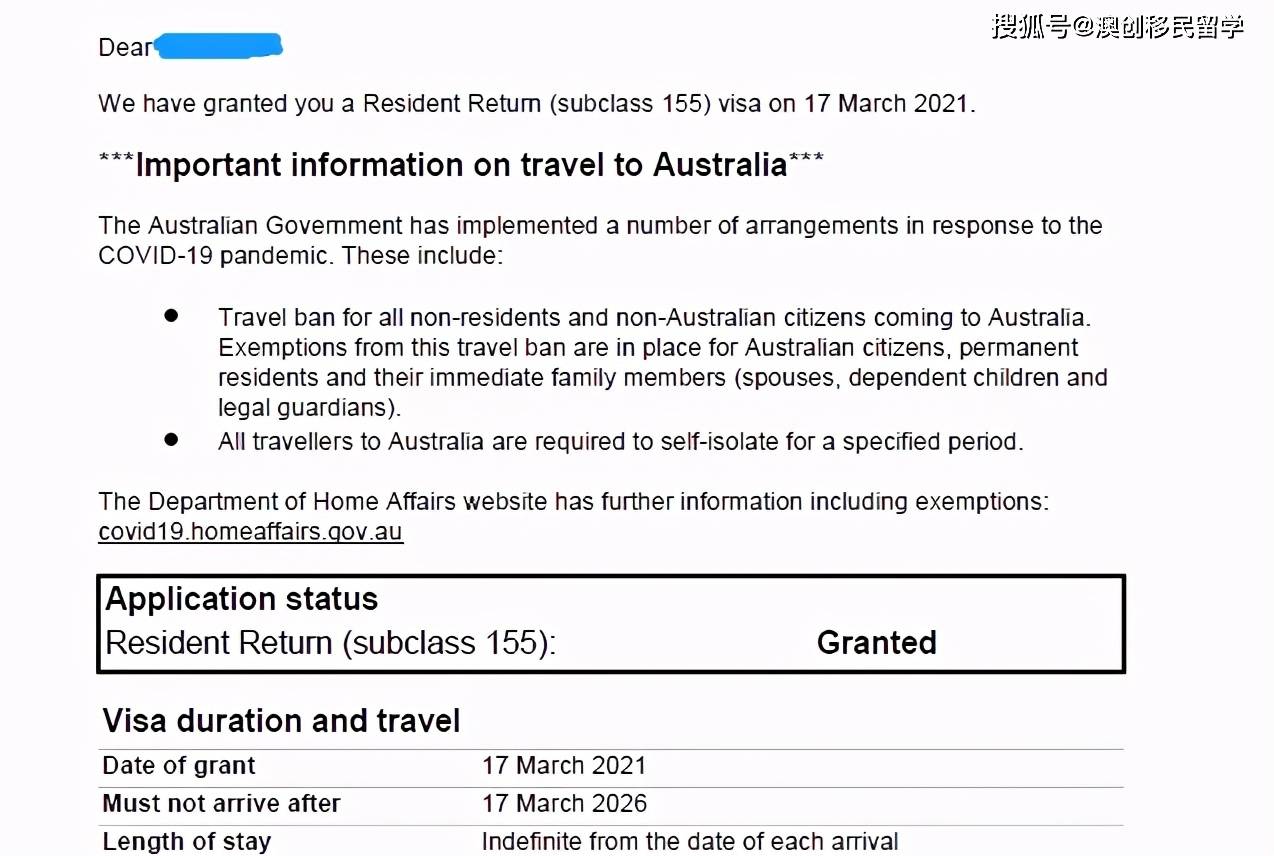Click the blue redacted name after Dear
1274x856 pixels.
click(218, 46)
